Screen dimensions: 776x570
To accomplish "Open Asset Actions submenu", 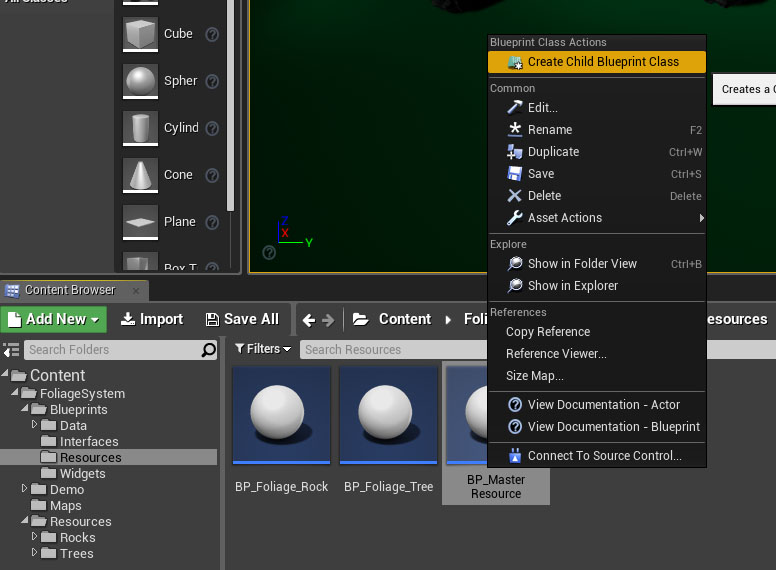I will [564, 218].
